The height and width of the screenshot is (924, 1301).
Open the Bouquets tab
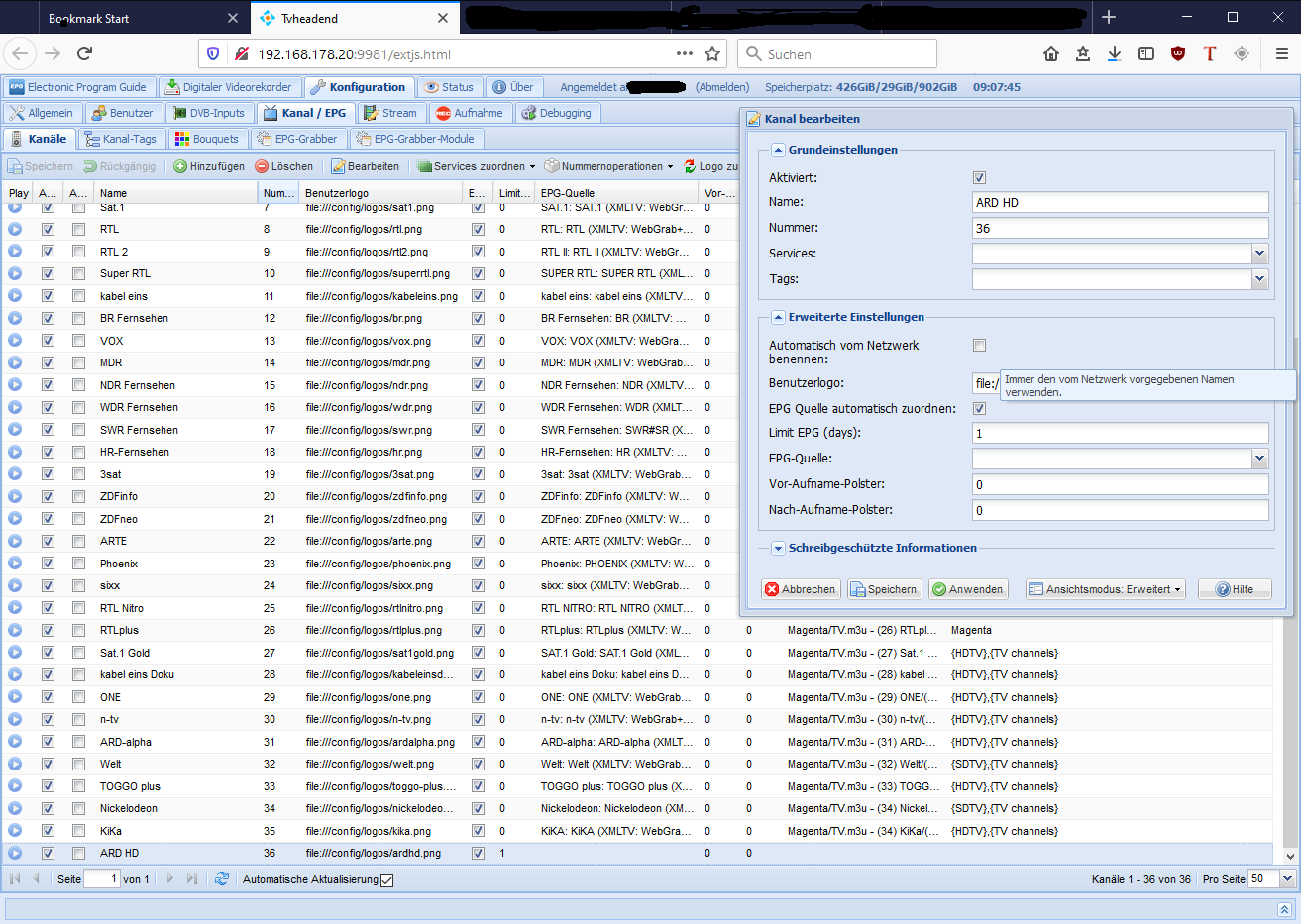coord(207,139)
